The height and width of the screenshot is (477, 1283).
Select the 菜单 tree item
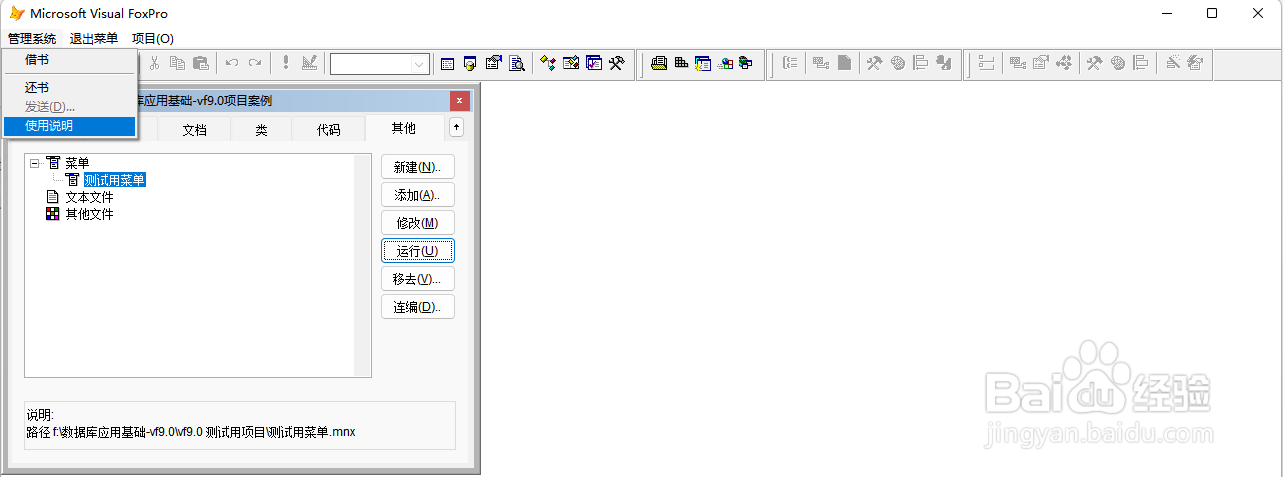coord(77,163)
